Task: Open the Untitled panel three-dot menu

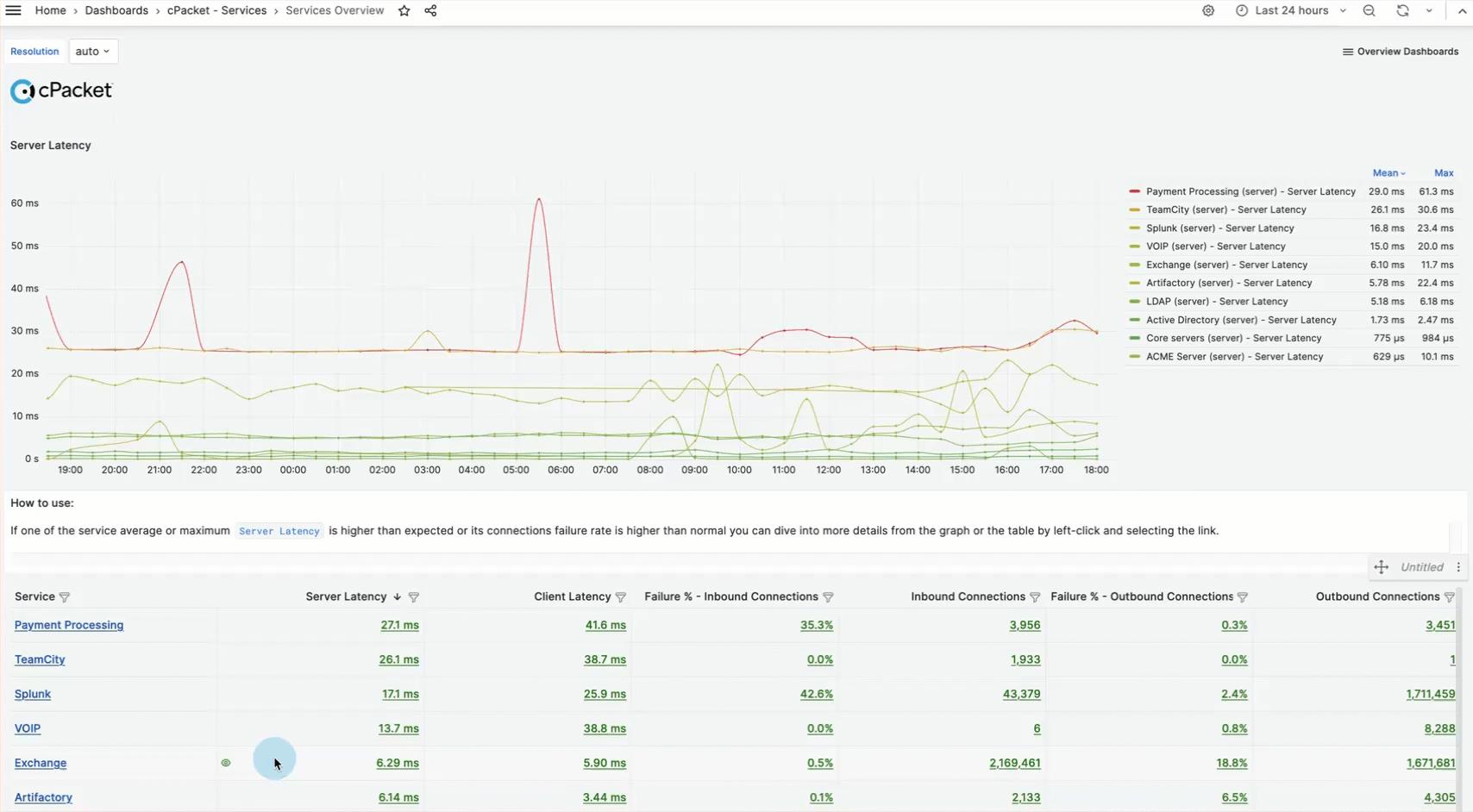Action: [1458, 567]
